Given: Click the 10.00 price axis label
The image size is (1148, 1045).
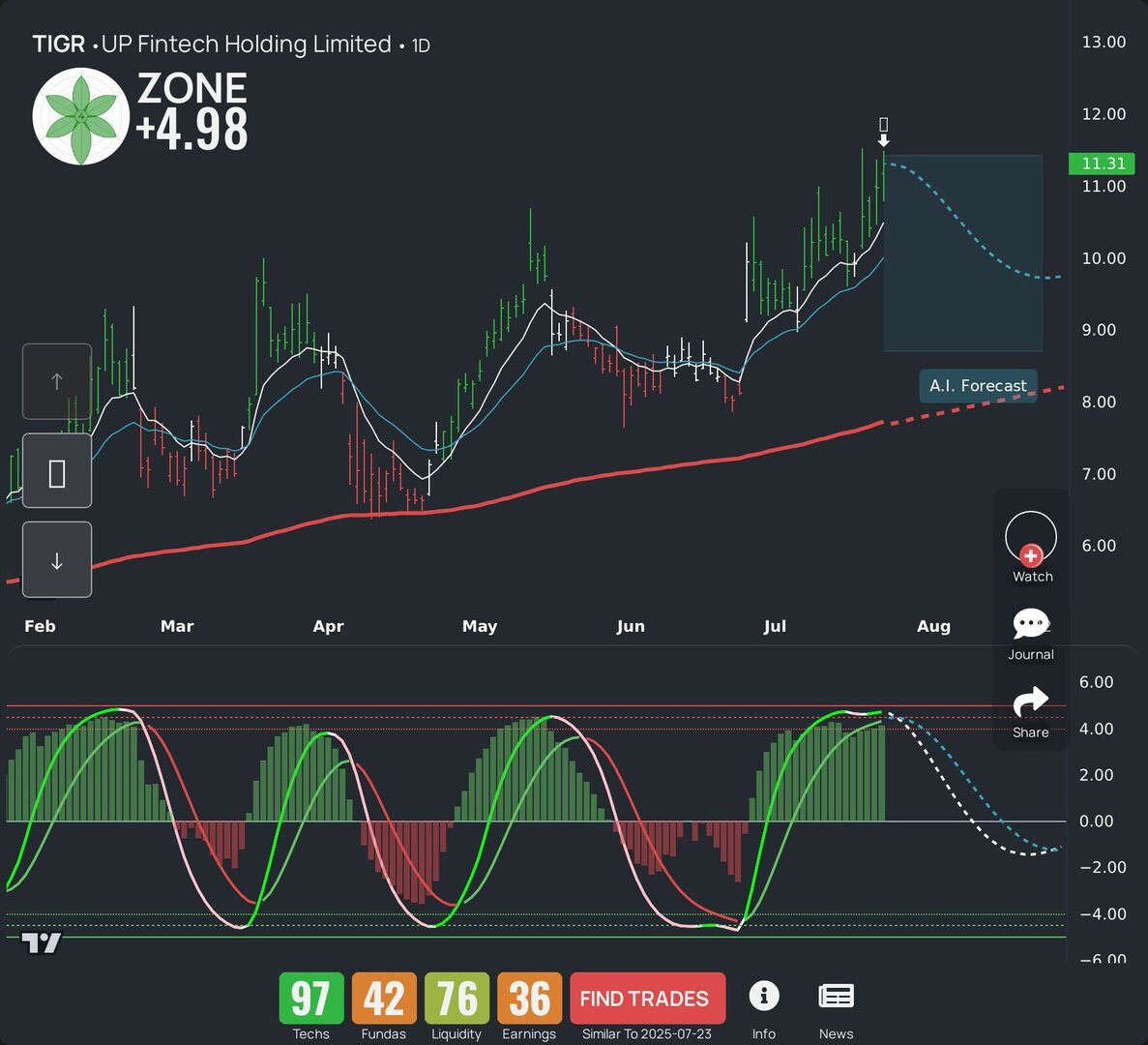Looking at the screenshot, I should (x=1104, y=257).
